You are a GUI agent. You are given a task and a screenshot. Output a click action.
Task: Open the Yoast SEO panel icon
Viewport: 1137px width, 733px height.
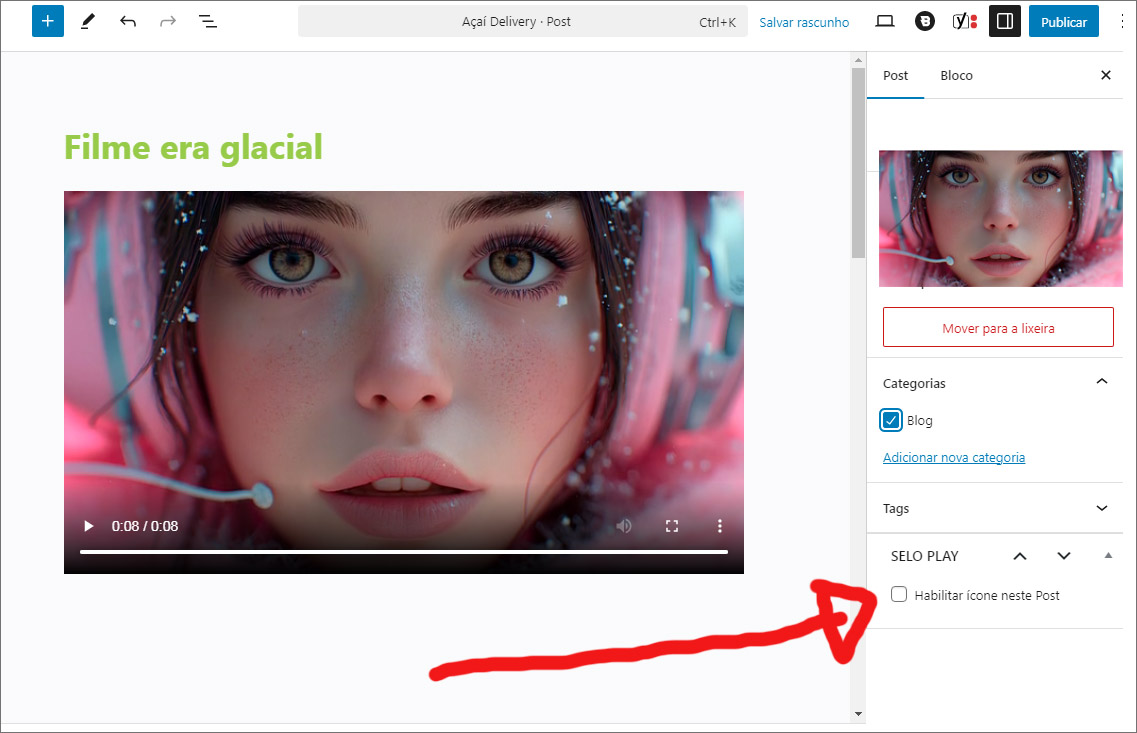964,22
